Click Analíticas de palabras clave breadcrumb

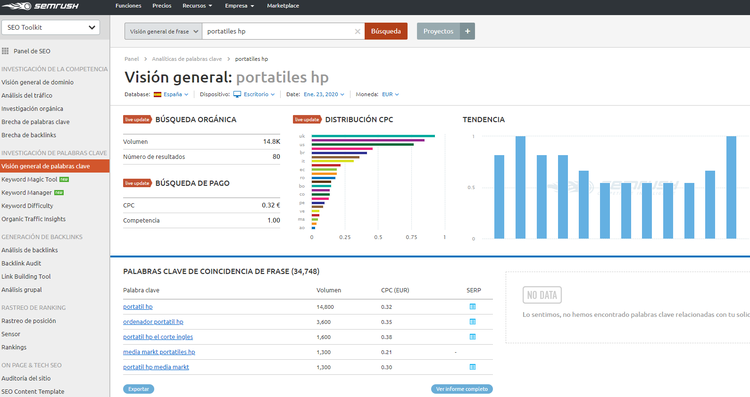(x=187, y=59)
